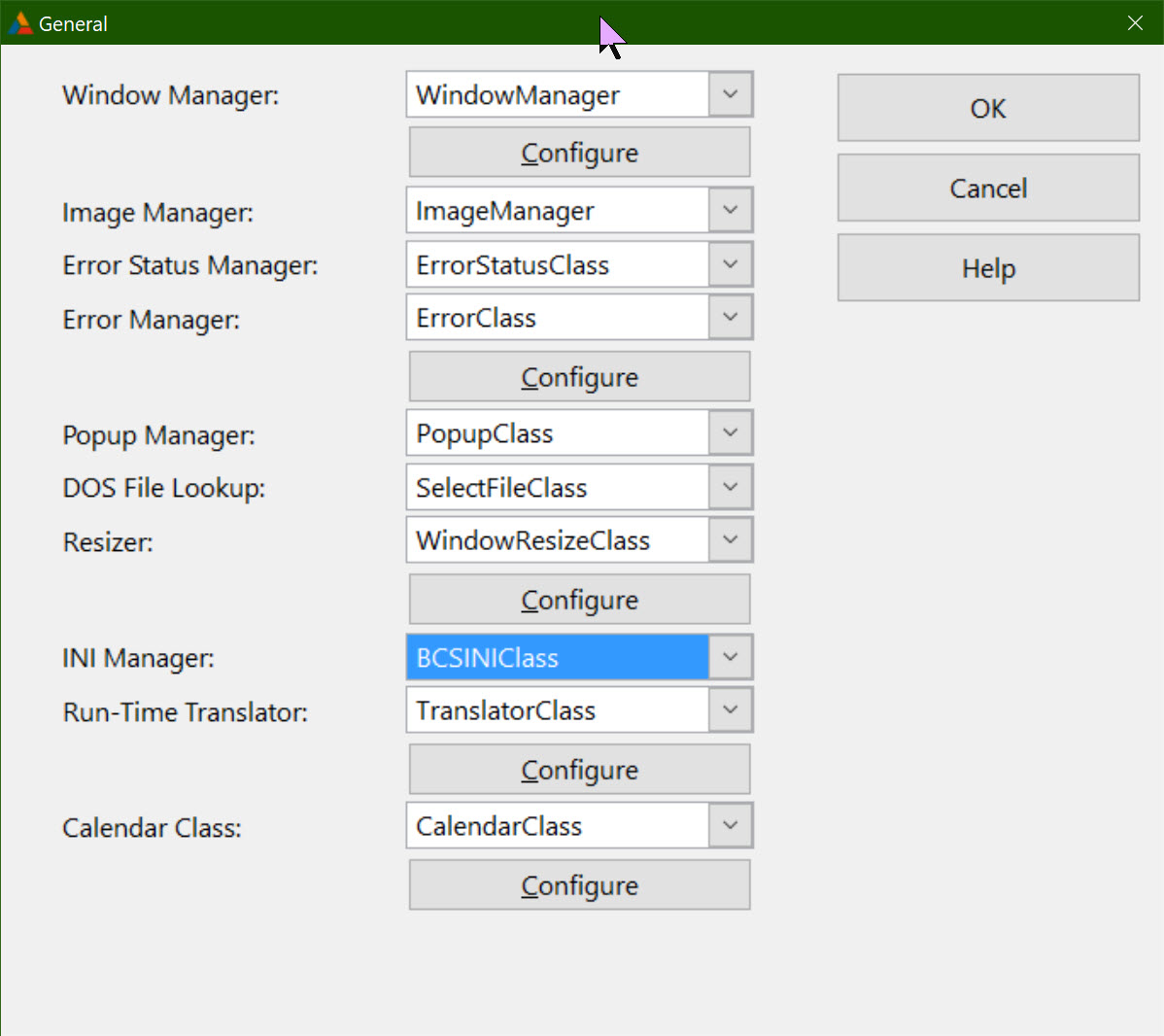The height and width of the screenshot is (1036, 1164).
Task: Open Help for the General dialog
Action: (988, 268)
